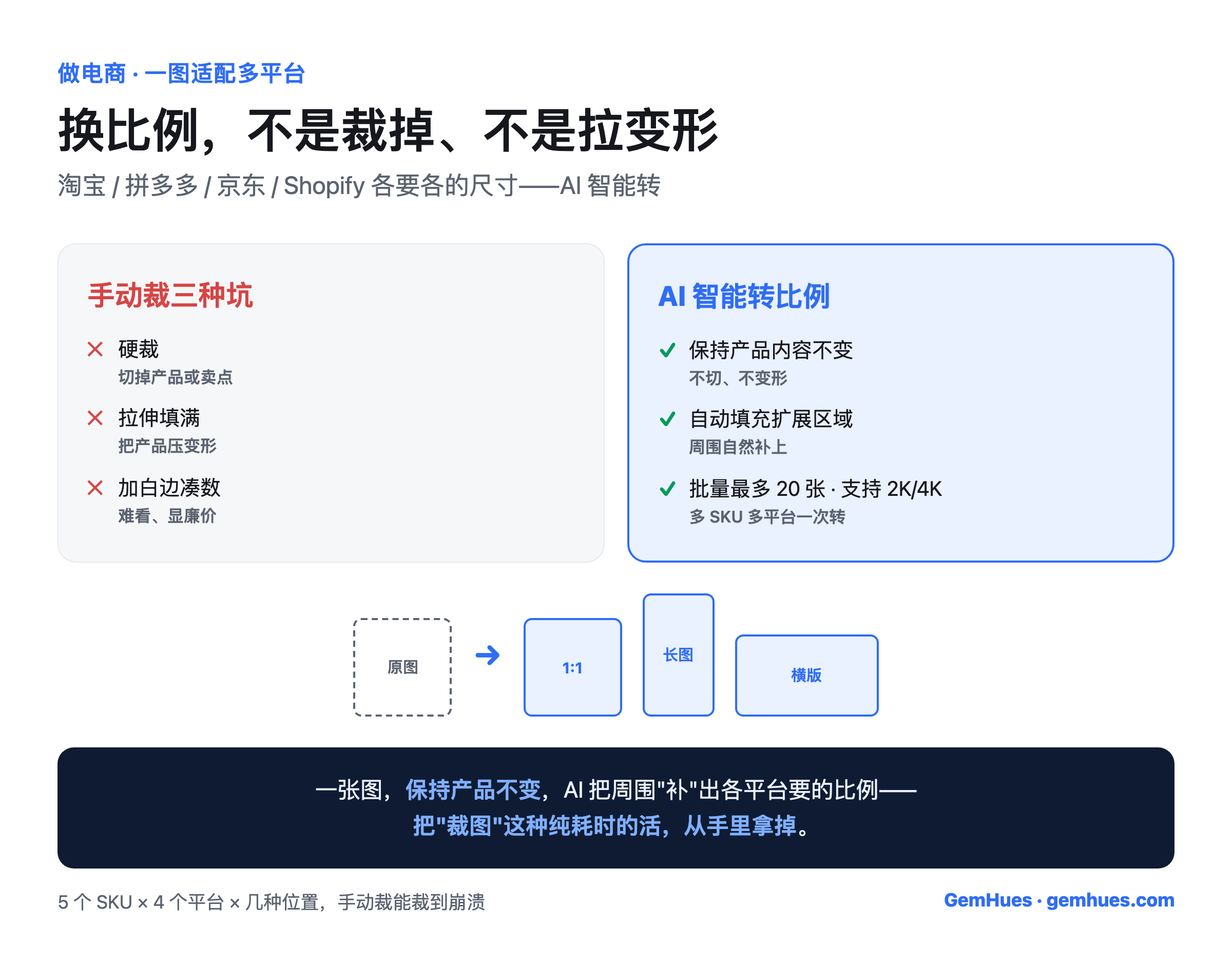Click the blue arrow after 原图 box
This screenshot has height=964, width=1232.
488,655
